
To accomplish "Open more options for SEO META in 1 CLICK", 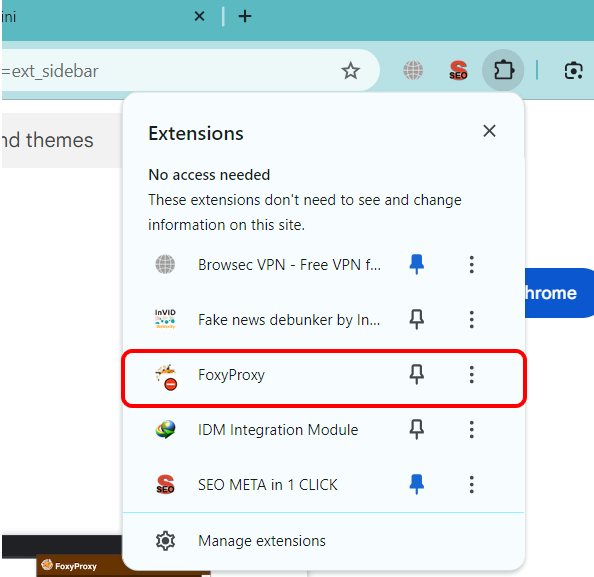I will tap(471, 484).
